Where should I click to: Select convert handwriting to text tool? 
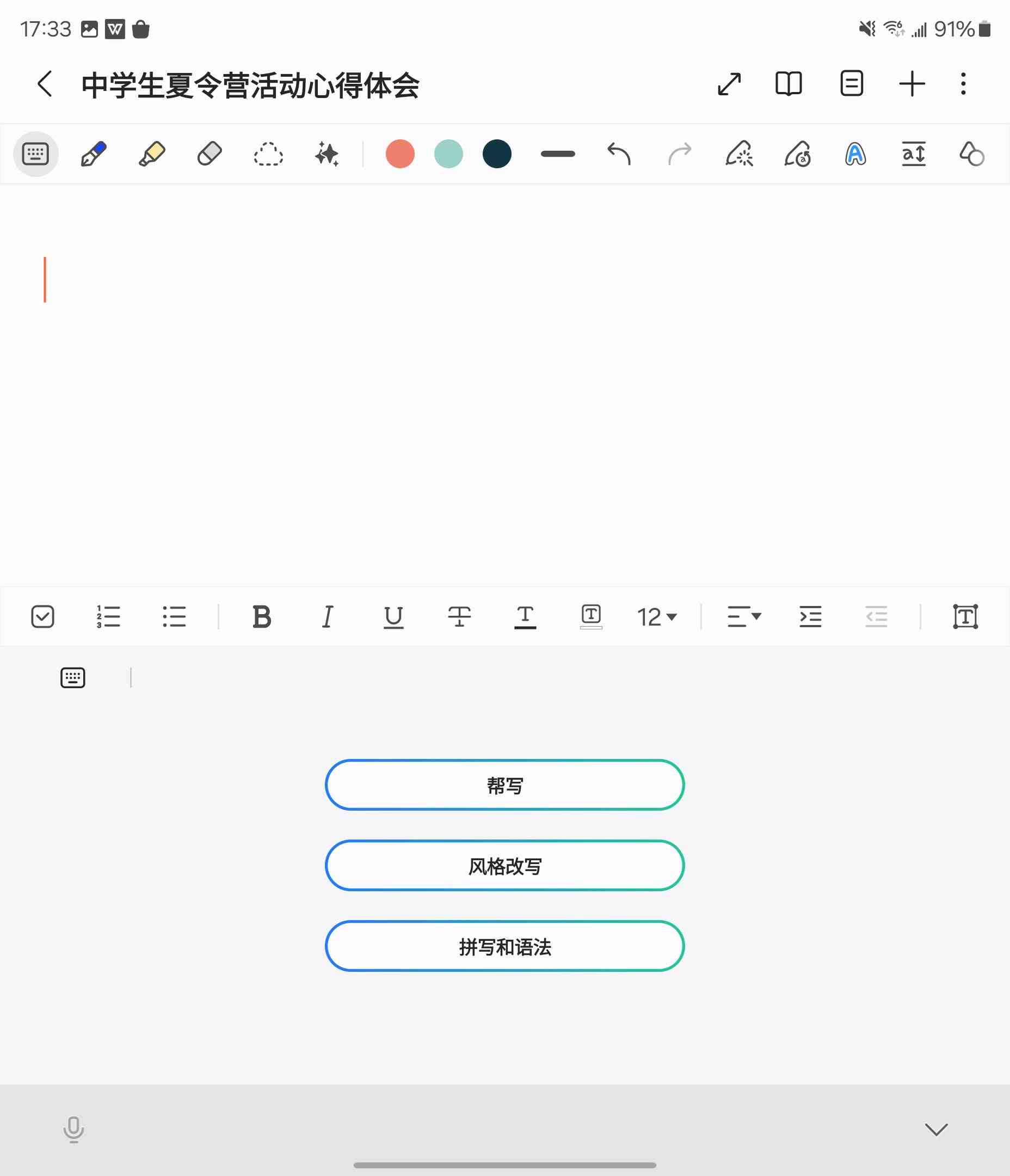[x=797, y=154]
